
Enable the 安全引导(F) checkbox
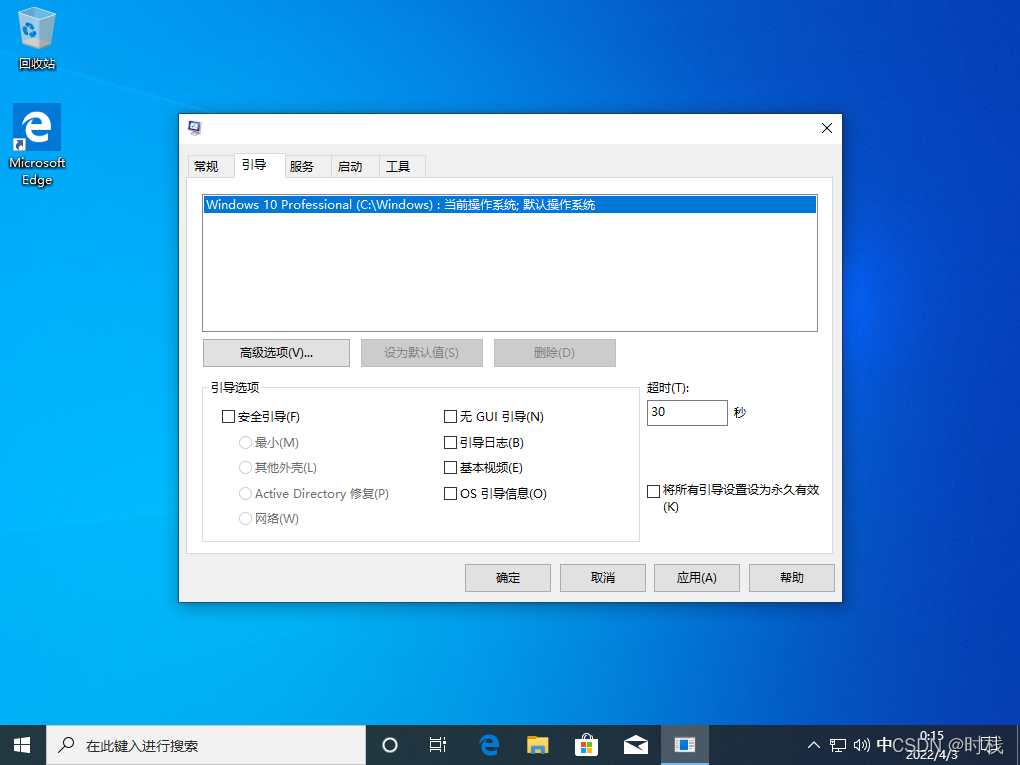(228, 417)
